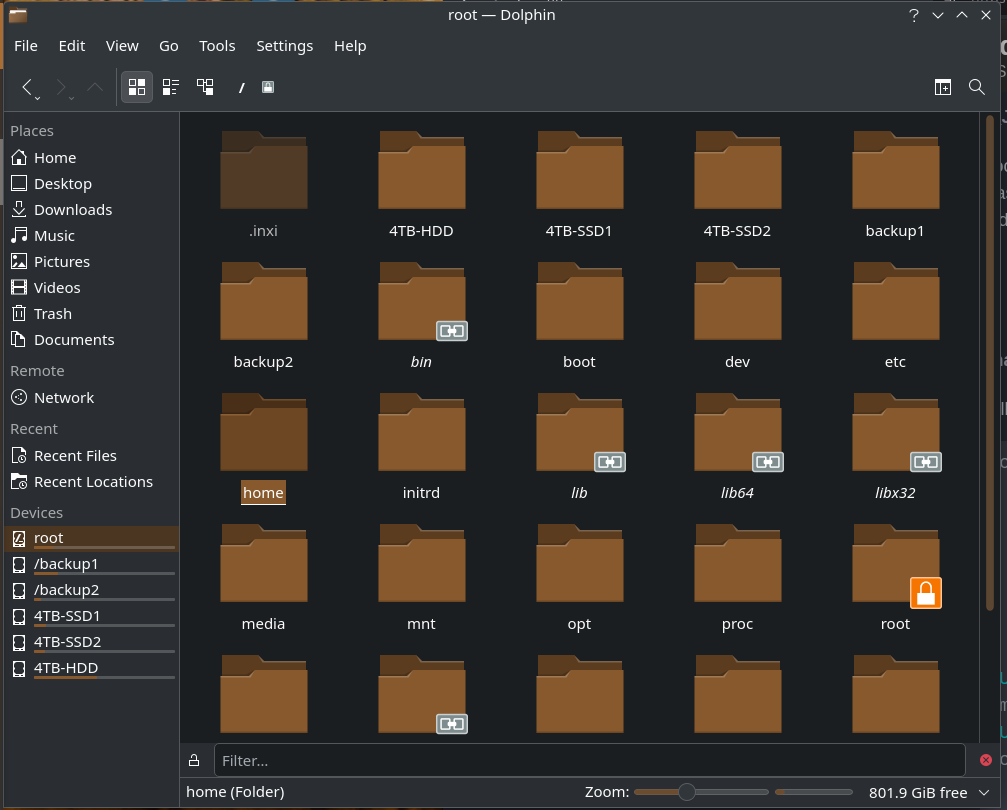Switch to Icons view mode

tap(137, 87)
